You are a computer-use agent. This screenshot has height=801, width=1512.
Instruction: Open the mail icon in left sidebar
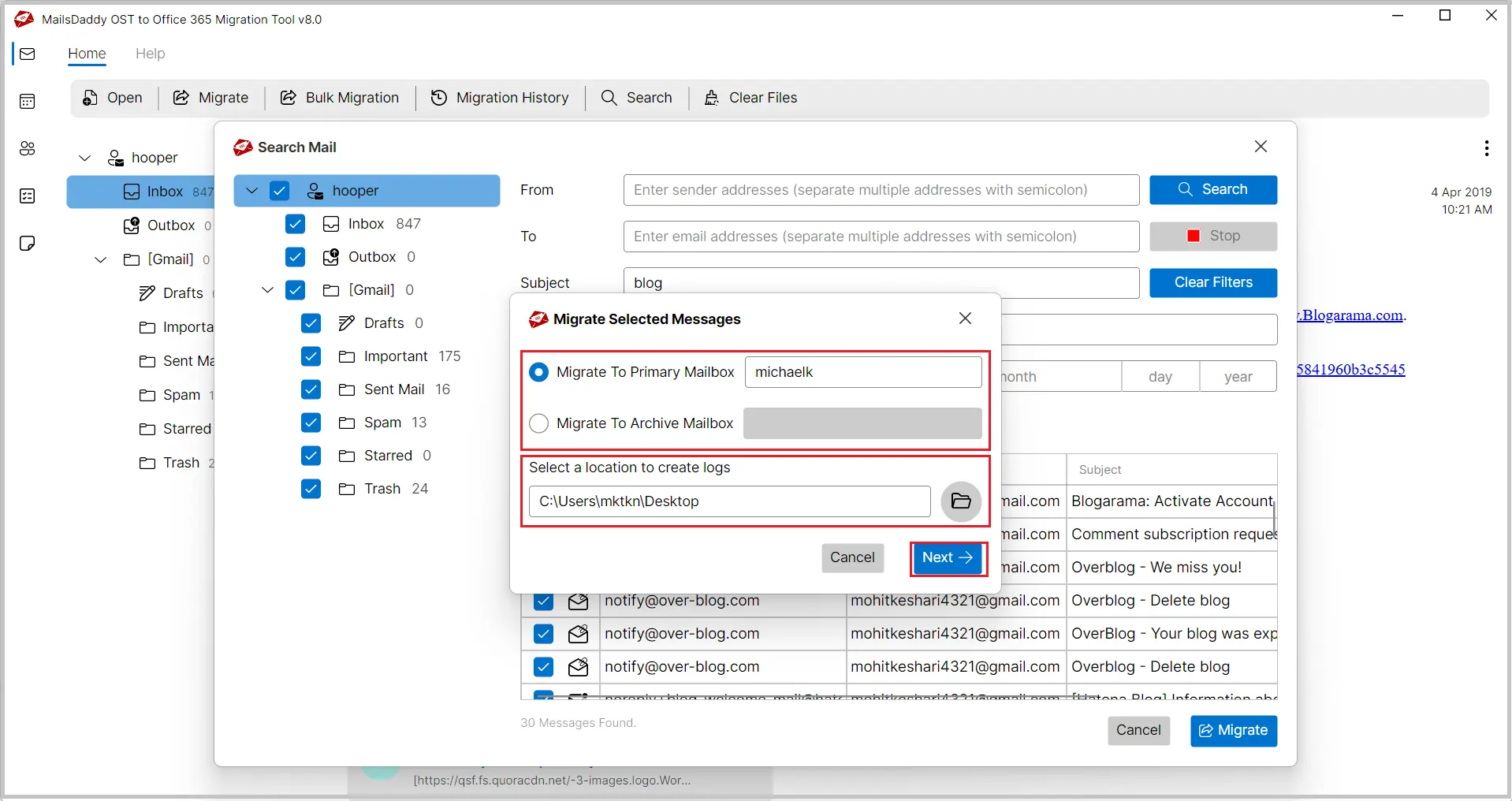pyautogui.click(x=28, y=54)
